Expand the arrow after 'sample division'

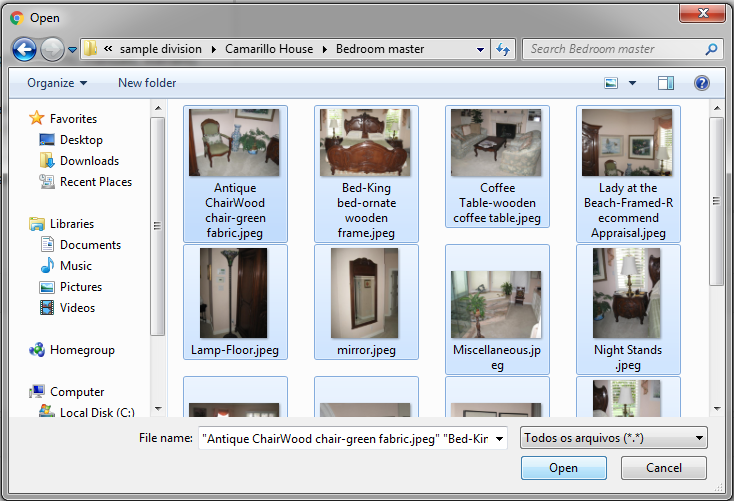coord(213,49)
